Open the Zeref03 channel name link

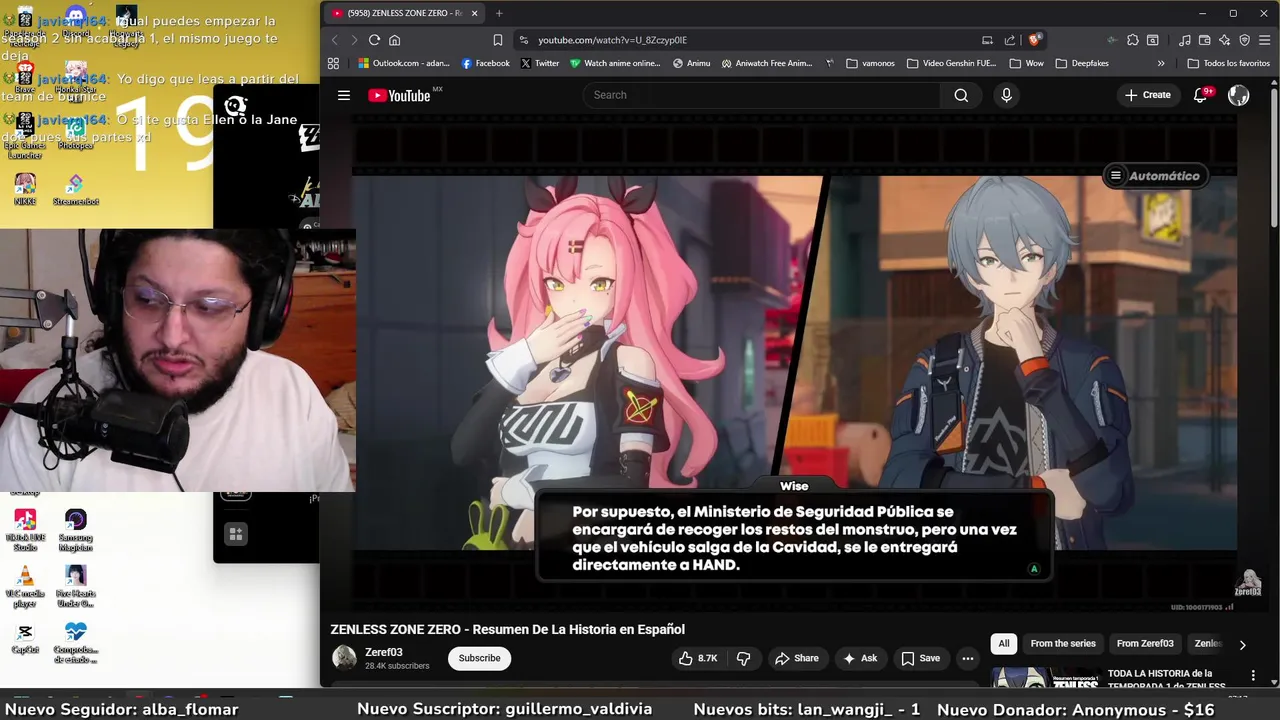tap(384, 652)
